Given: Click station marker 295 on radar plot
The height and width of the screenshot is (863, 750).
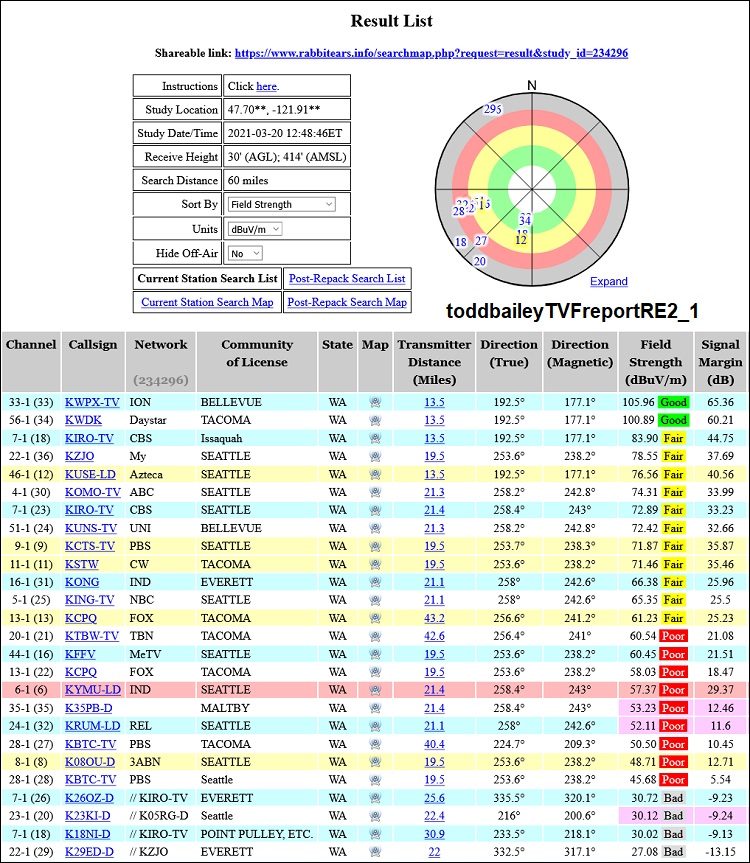Looking at the screenshot, I should [492, 109].
